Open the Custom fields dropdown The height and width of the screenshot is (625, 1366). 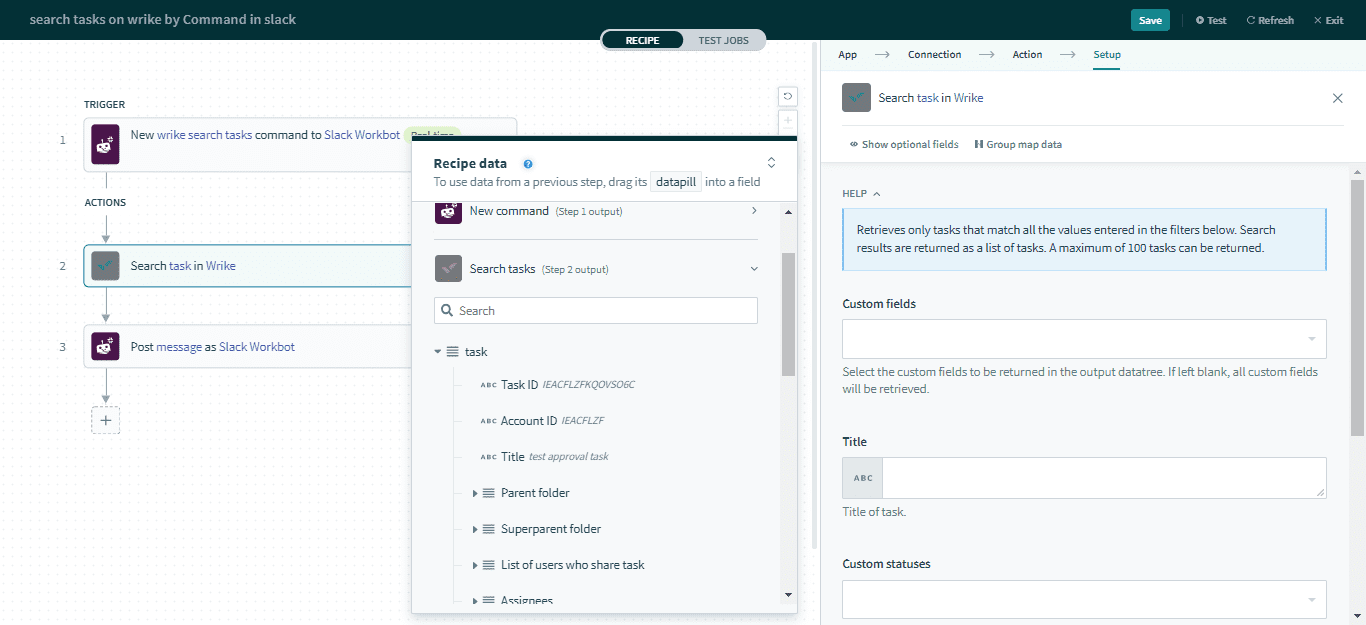(x=1084, y=339)
